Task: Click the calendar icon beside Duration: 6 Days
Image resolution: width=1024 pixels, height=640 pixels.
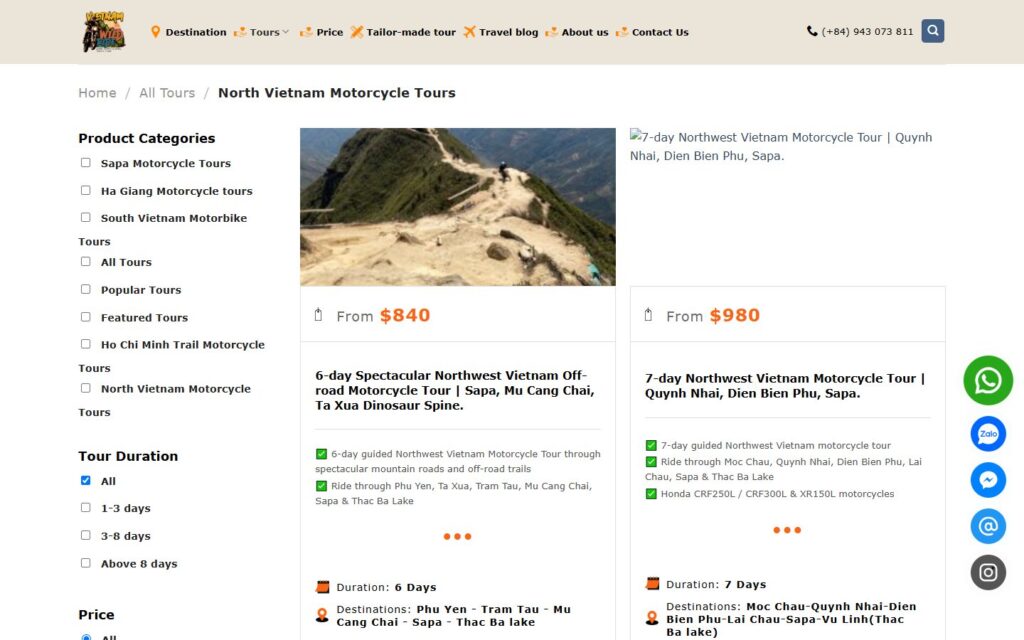Action: click(x=323, y=587)
